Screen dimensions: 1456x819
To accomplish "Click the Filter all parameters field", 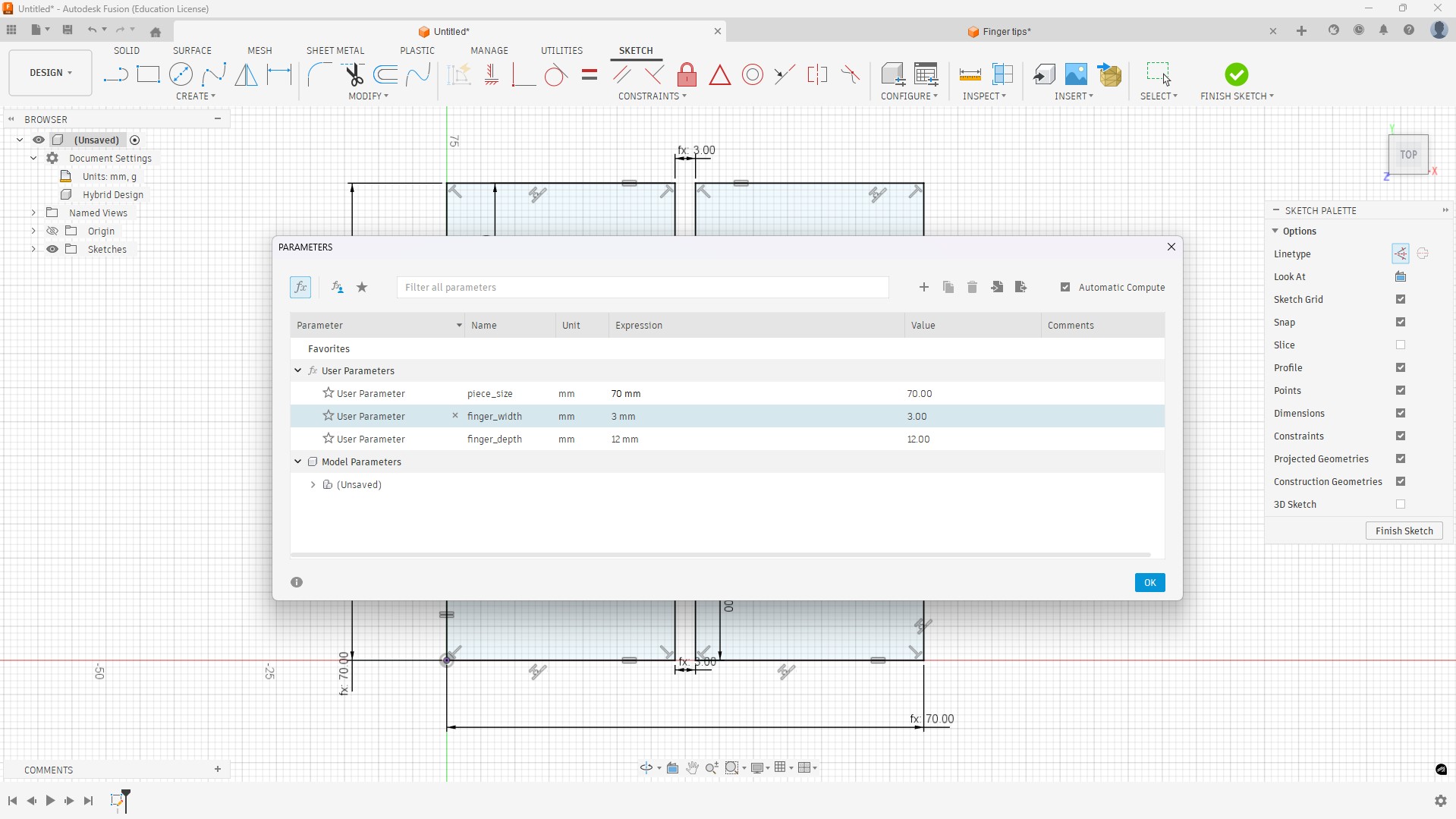I will pos(642,287).
